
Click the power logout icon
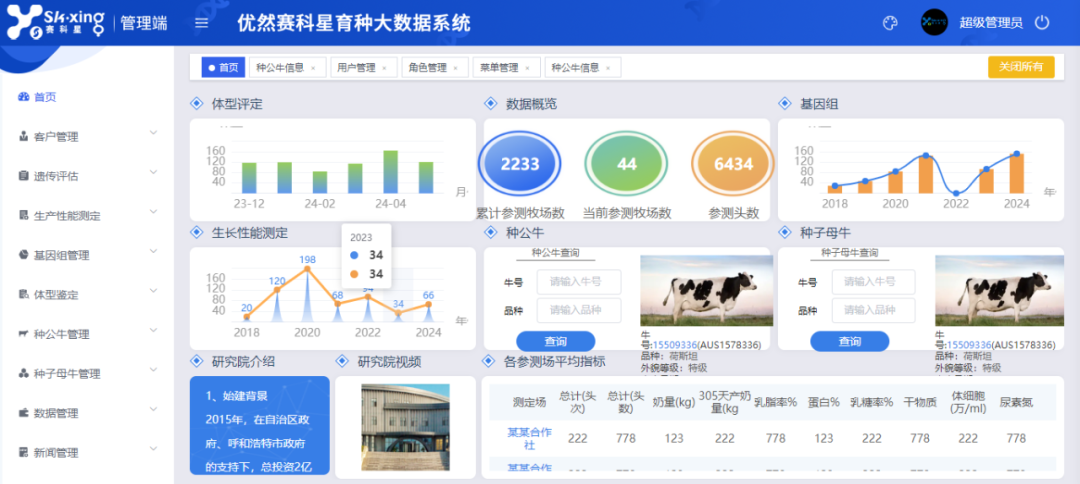[x=1042, y=22]
